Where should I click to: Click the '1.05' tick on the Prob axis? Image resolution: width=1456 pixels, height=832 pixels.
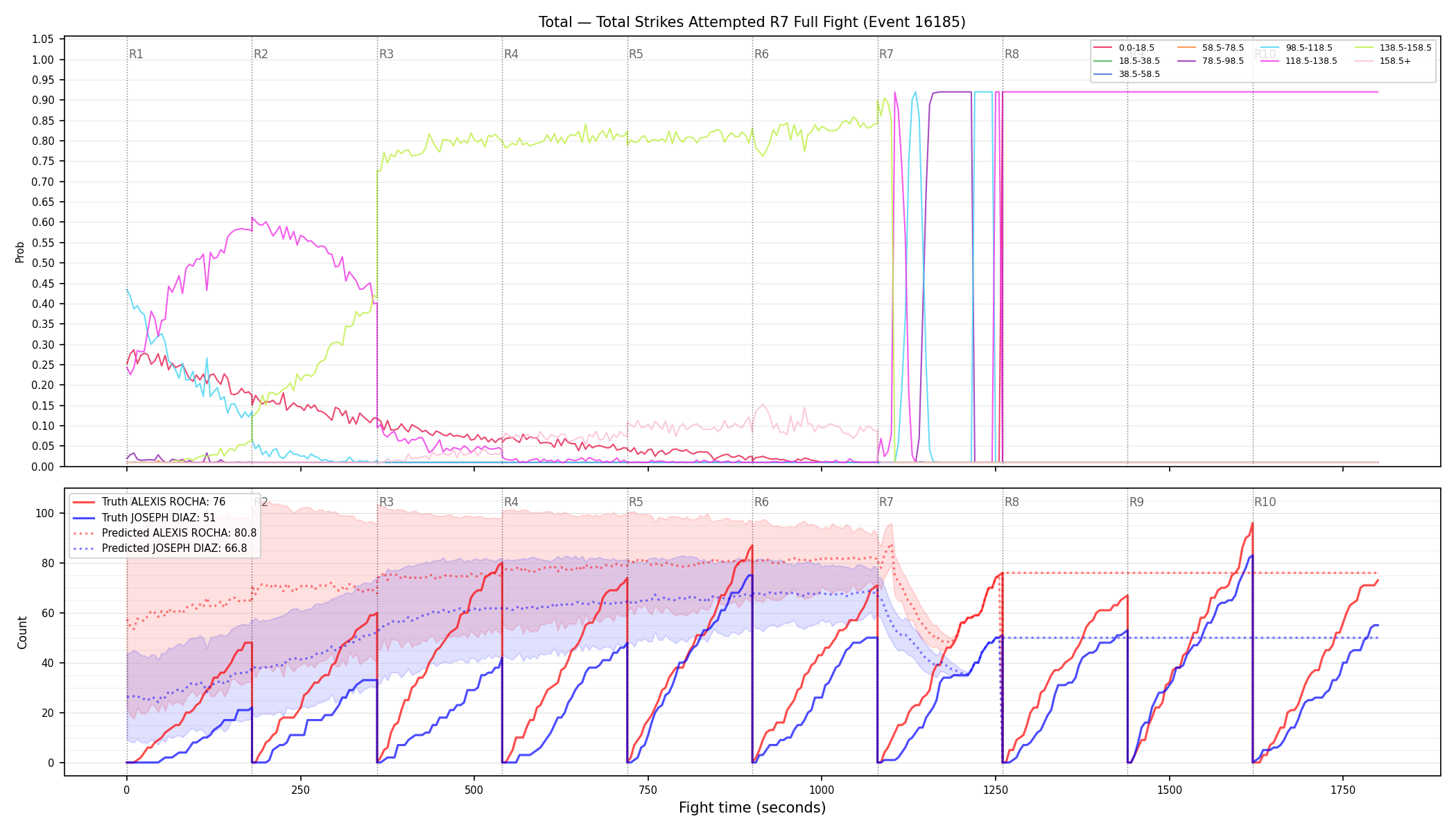tap(43, 40)
